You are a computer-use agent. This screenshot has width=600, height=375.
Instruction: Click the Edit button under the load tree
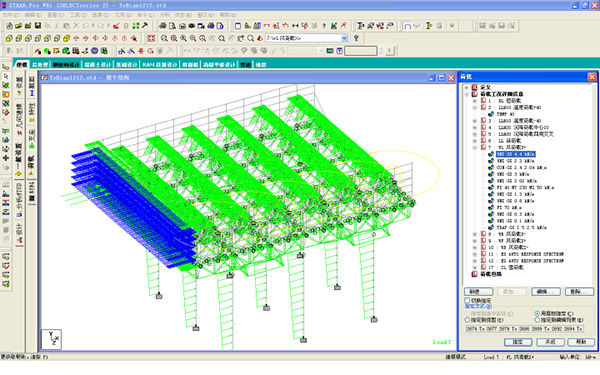tap(546, 292)
